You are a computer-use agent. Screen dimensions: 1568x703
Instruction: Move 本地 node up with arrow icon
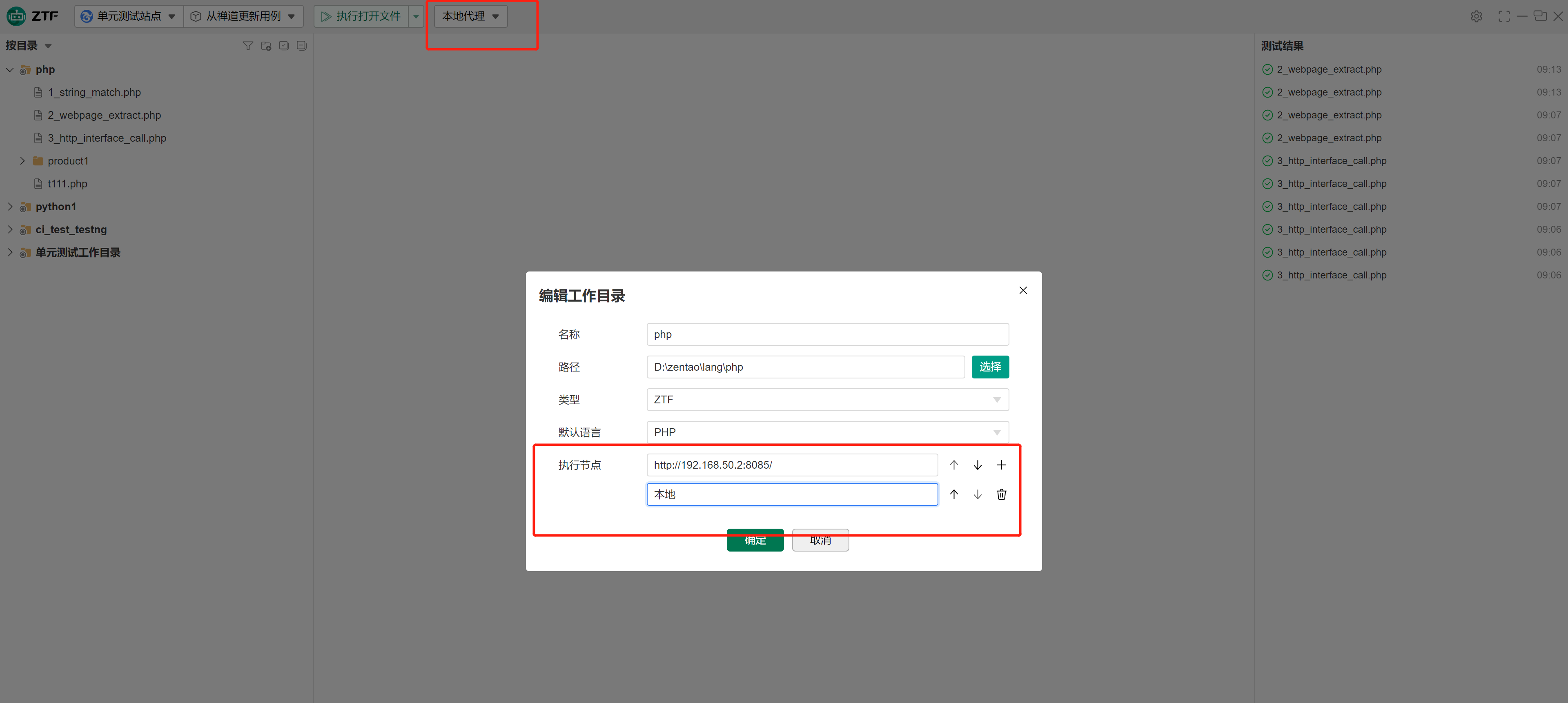pyautogui.click(x=953, y=494)
